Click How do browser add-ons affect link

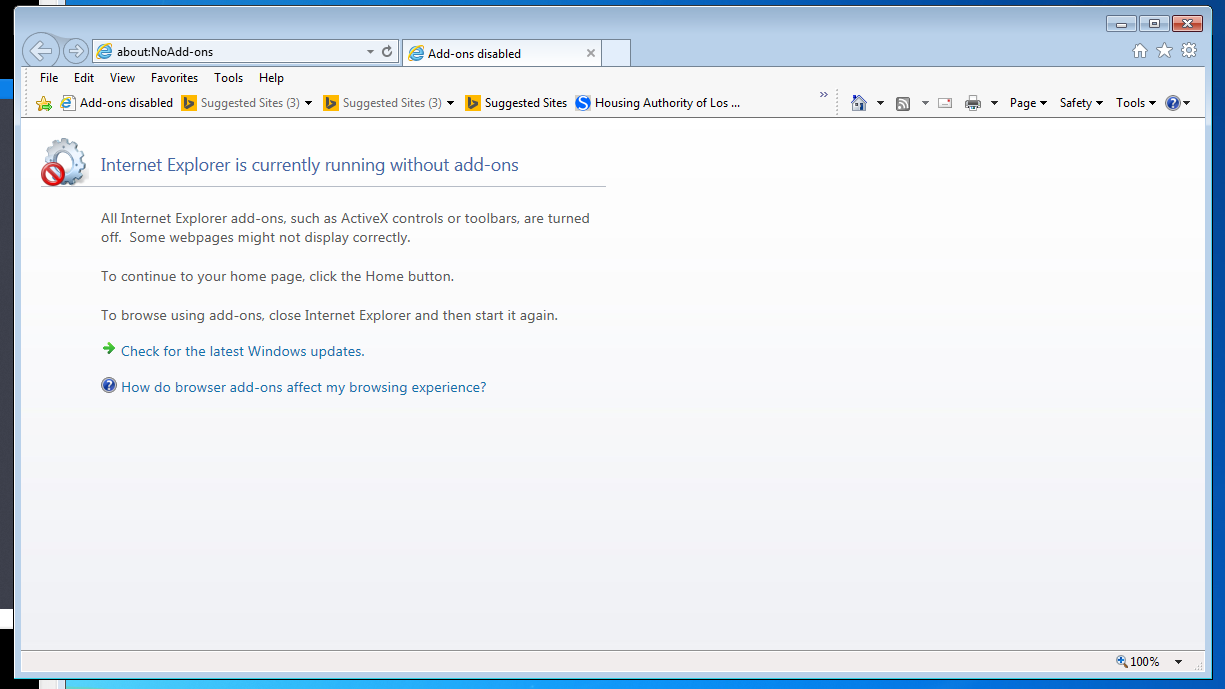pos(304,387)
